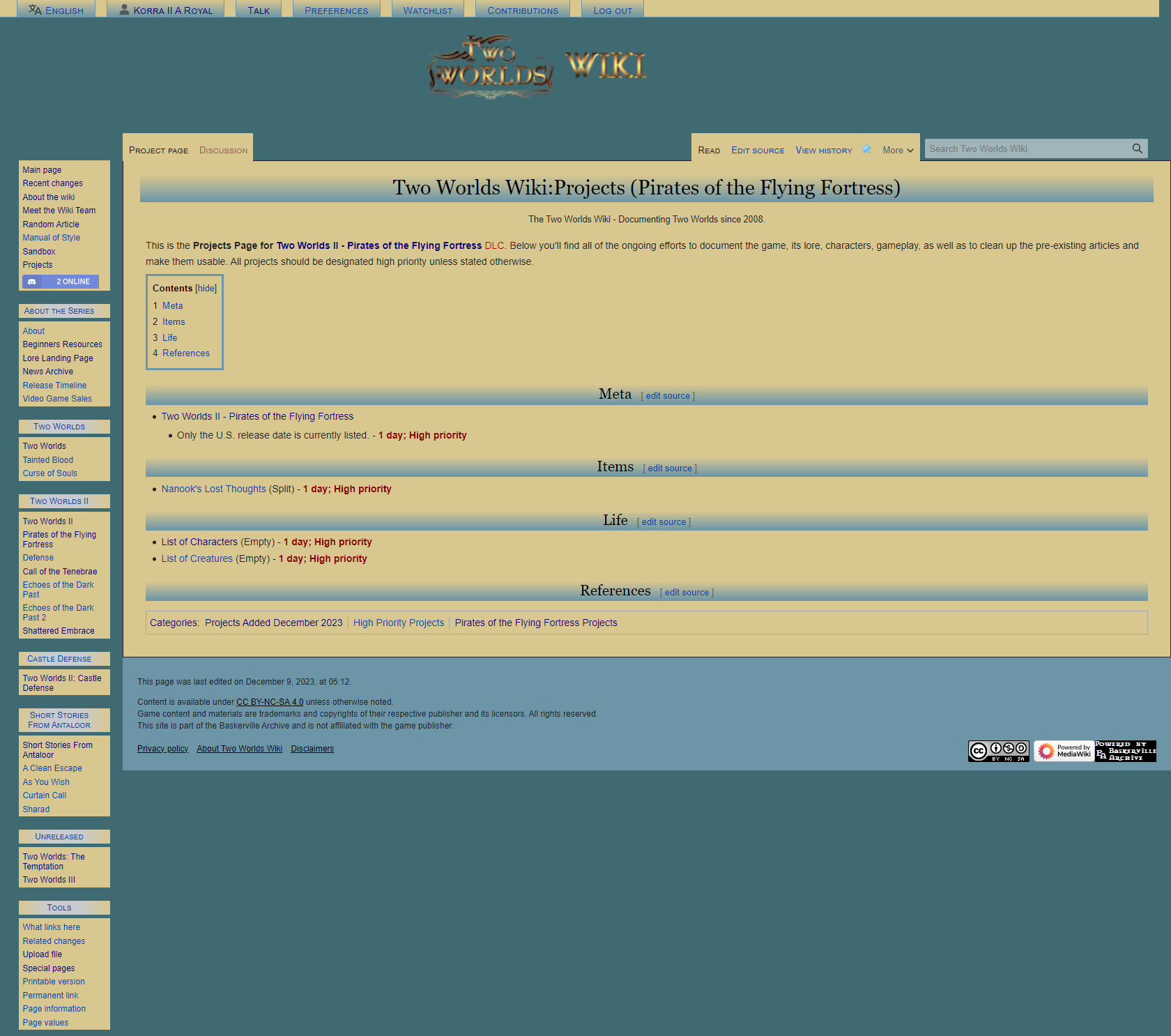Click the search magnifier icon
The height and width of the screenshot is (1036, 1171).
pos(1137,148)
